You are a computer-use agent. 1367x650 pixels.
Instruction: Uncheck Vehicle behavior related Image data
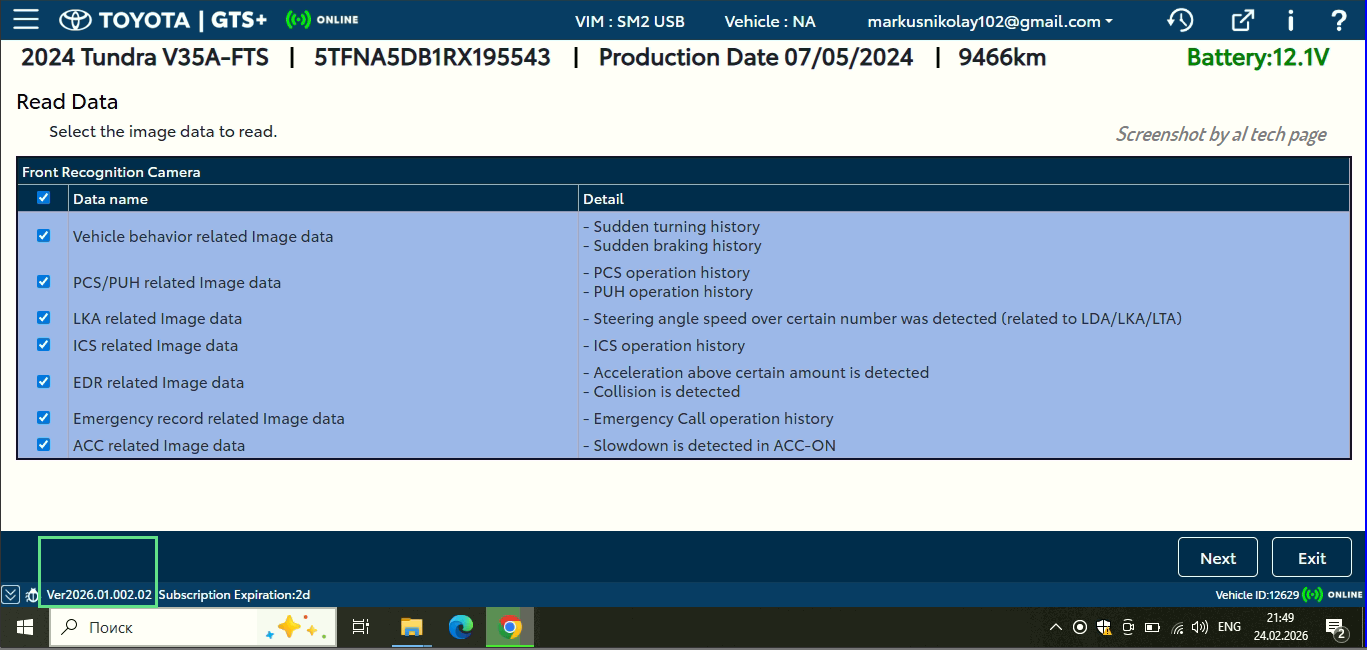(x=43, y=236)
